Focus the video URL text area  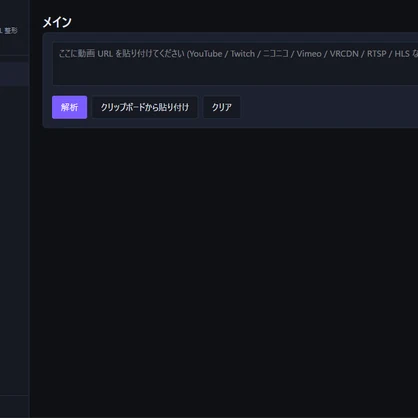pyautogui.click(x=235, y=64)
